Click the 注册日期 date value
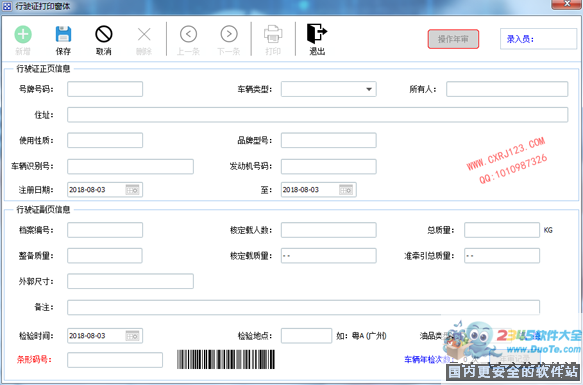Image resolution: width=583 pixels, height=385 pixels. point(87,190)
